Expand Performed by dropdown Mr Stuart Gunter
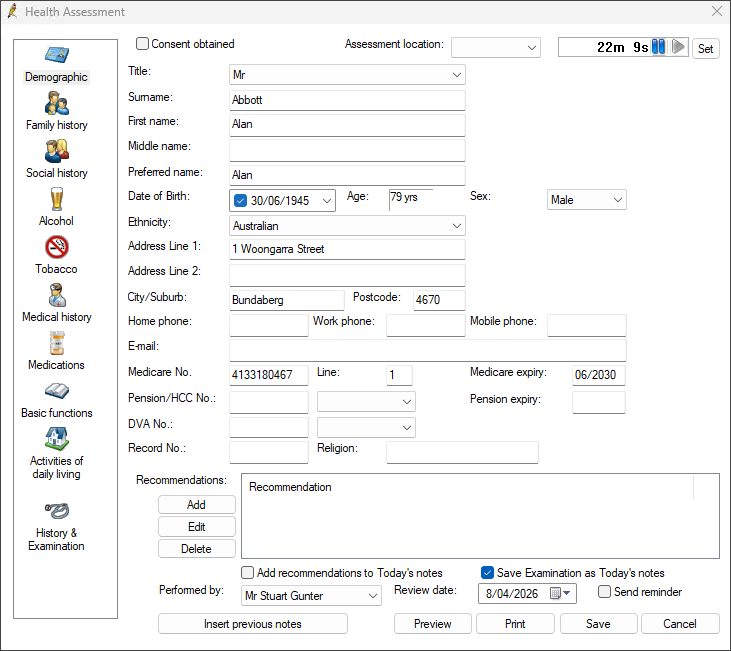The image size is (731, 651). [311, 596]
